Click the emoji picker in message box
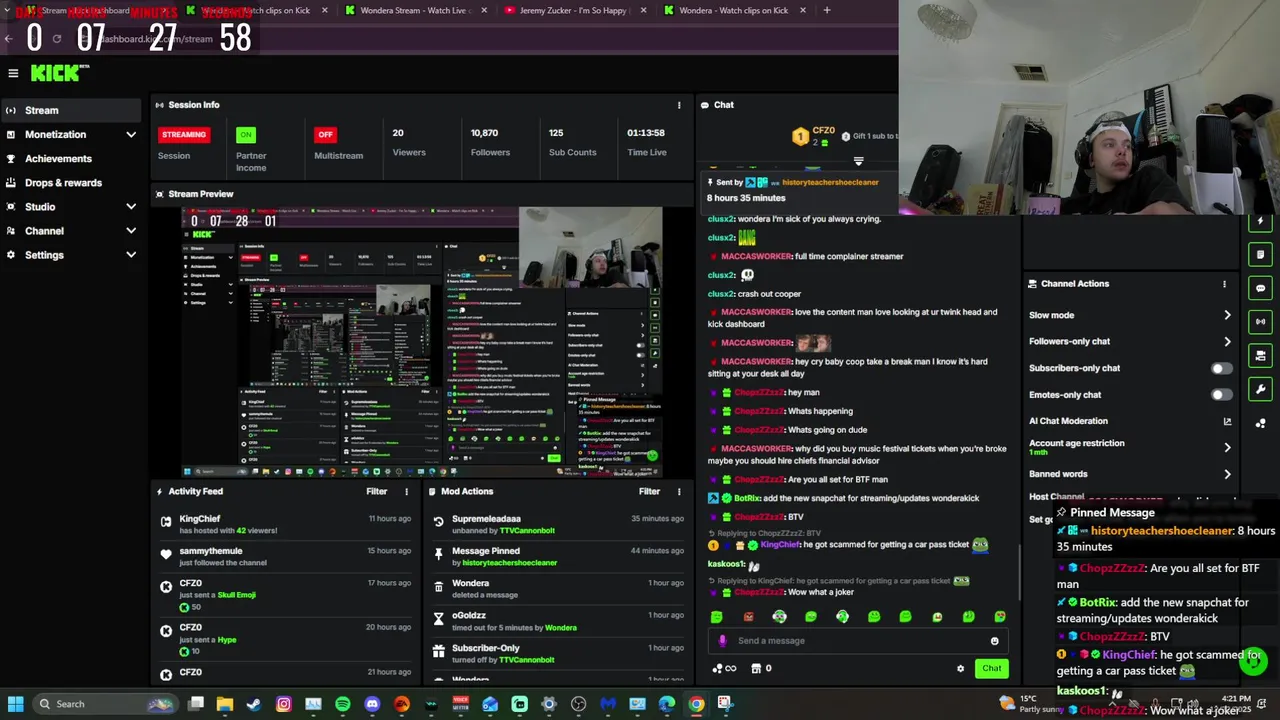This screenshot has height=720, width=1280. pyautogui.click(x=994, y=641)
